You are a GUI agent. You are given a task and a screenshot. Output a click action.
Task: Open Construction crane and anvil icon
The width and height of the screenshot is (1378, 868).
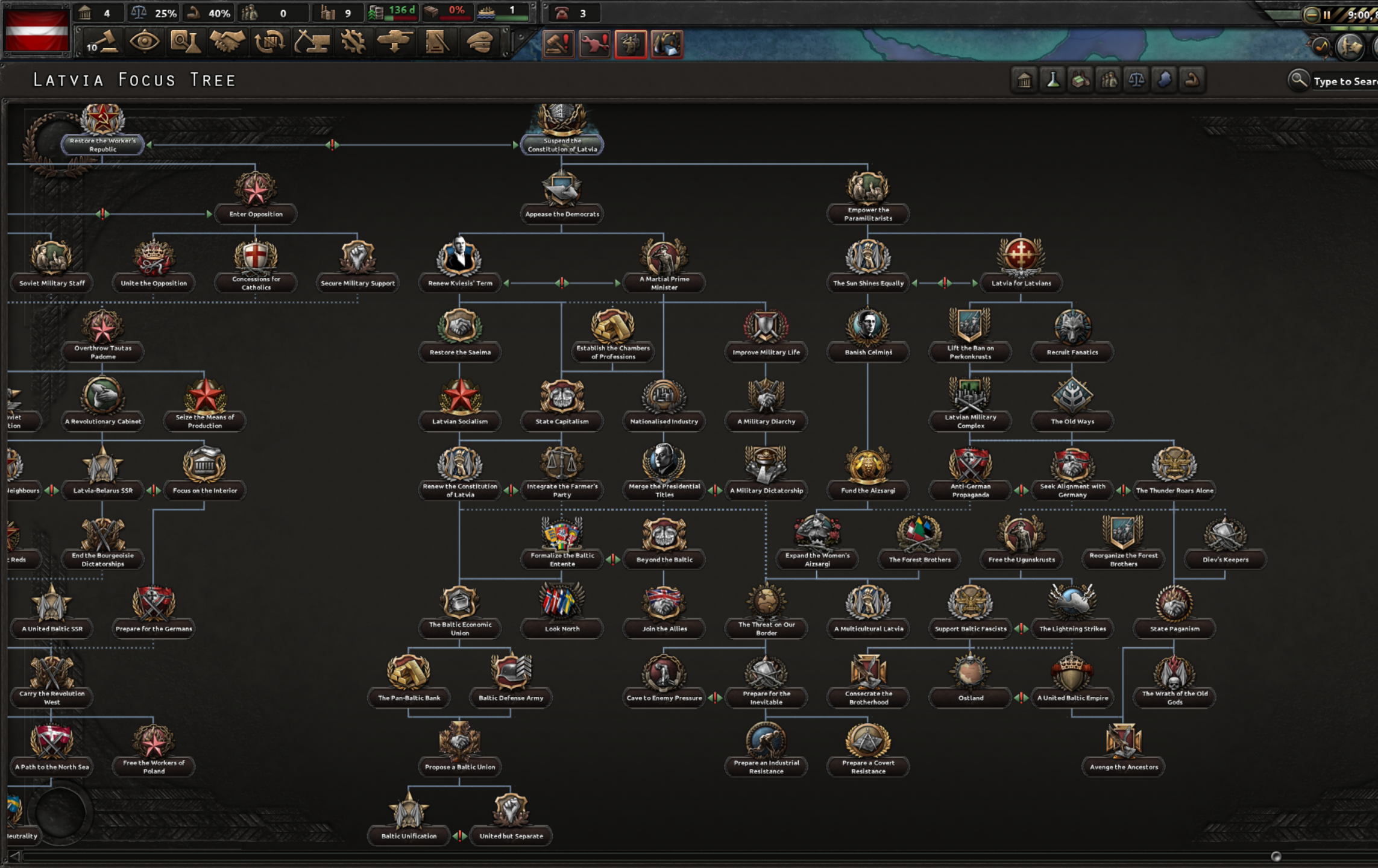pos(312,43)
